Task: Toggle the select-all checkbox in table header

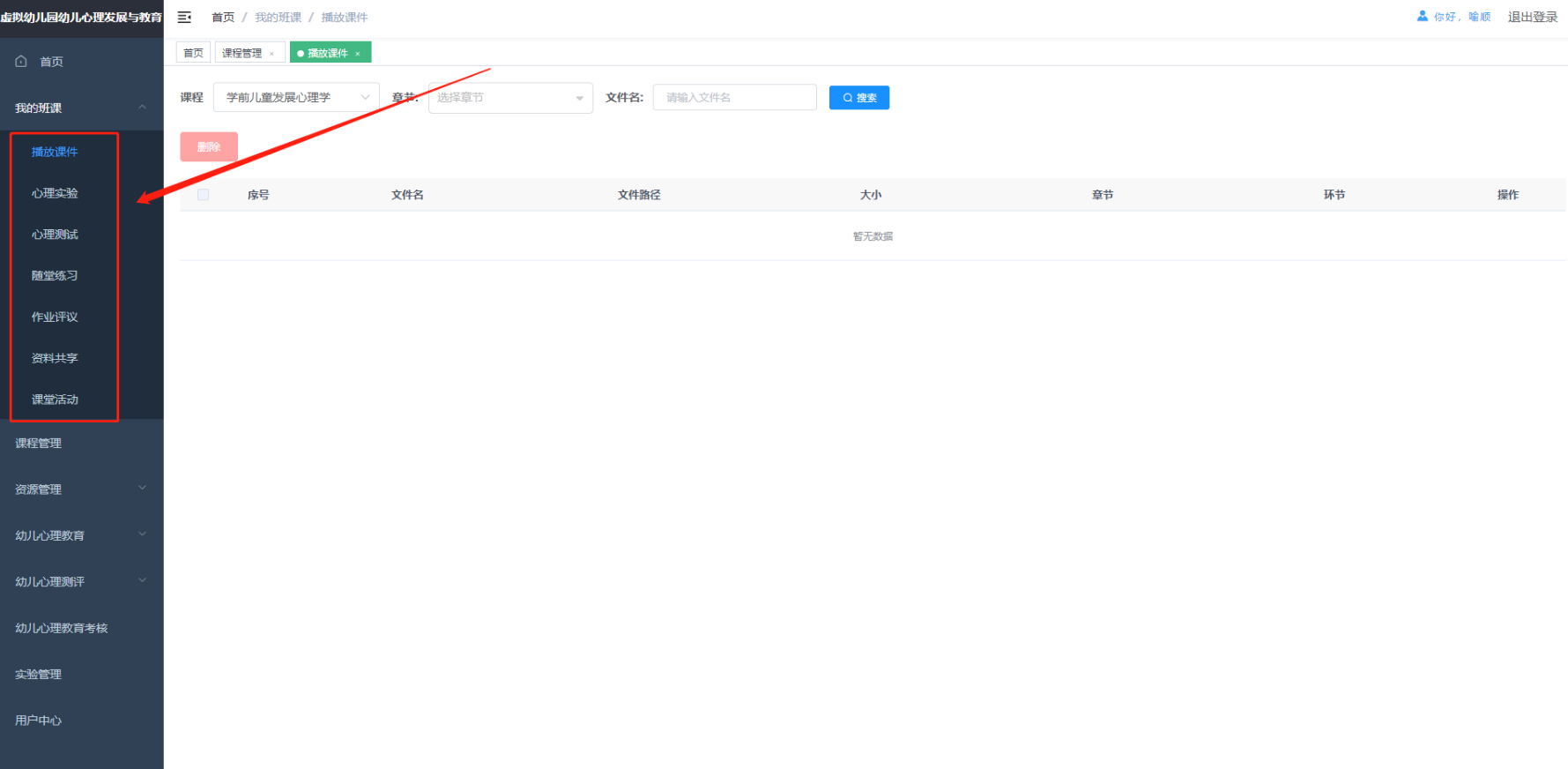Action: click(x=204, y=195)
